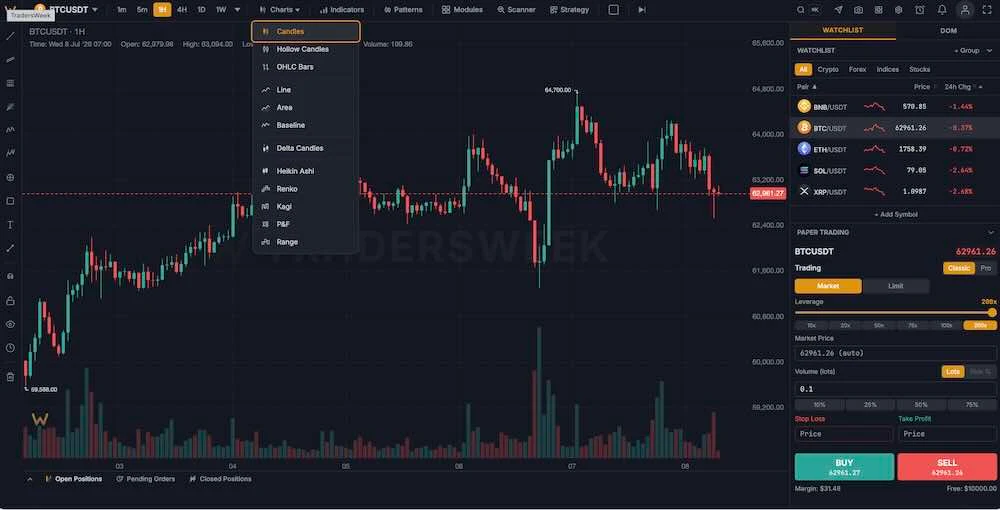Click the SELL button
The height and width of the screenshot is (510, 1000).
[947, 467]
